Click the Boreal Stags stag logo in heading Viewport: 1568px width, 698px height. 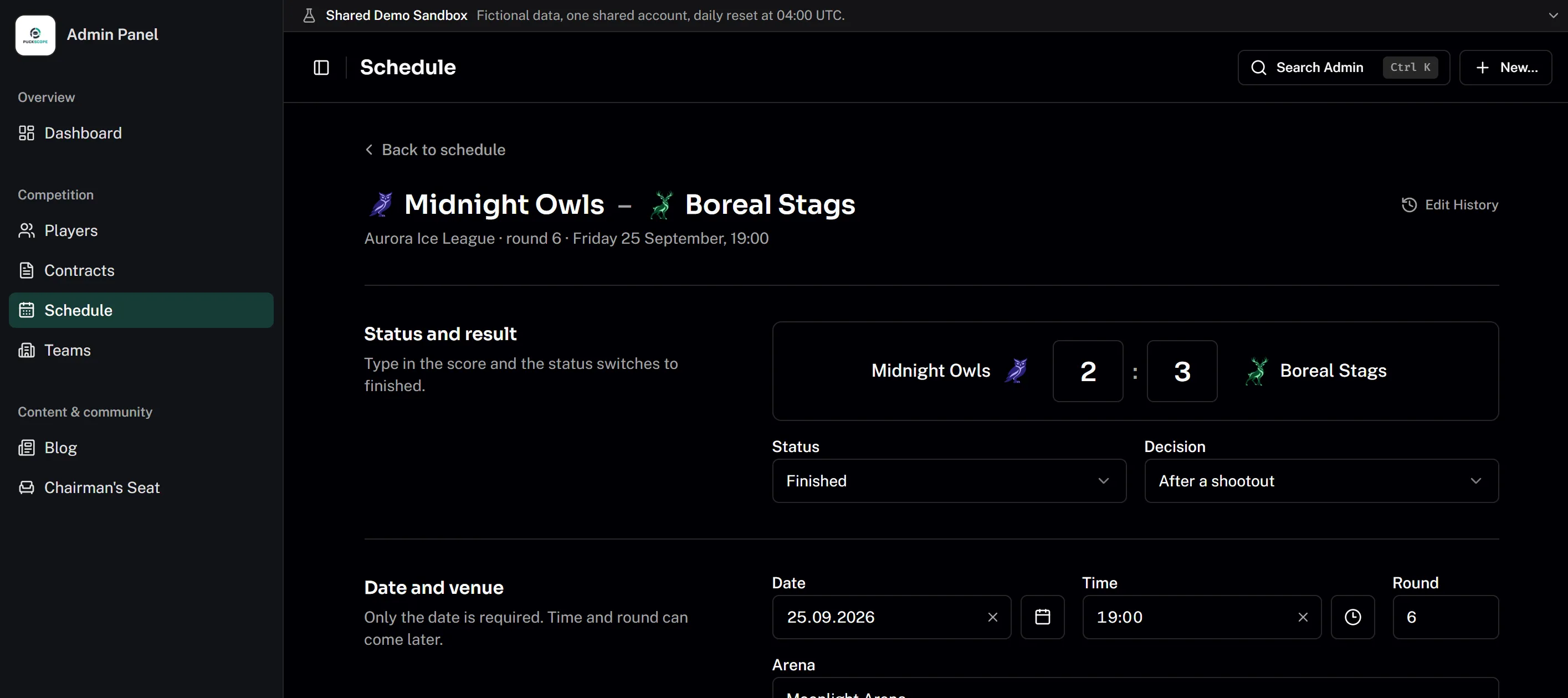tap(662, 204)
